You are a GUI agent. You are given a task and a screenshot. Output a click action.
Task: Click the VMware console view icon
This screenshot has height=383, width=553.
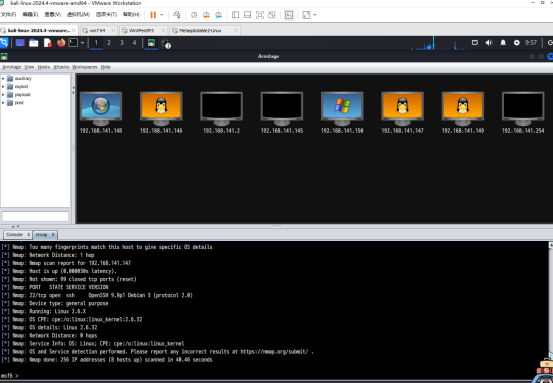289,15
